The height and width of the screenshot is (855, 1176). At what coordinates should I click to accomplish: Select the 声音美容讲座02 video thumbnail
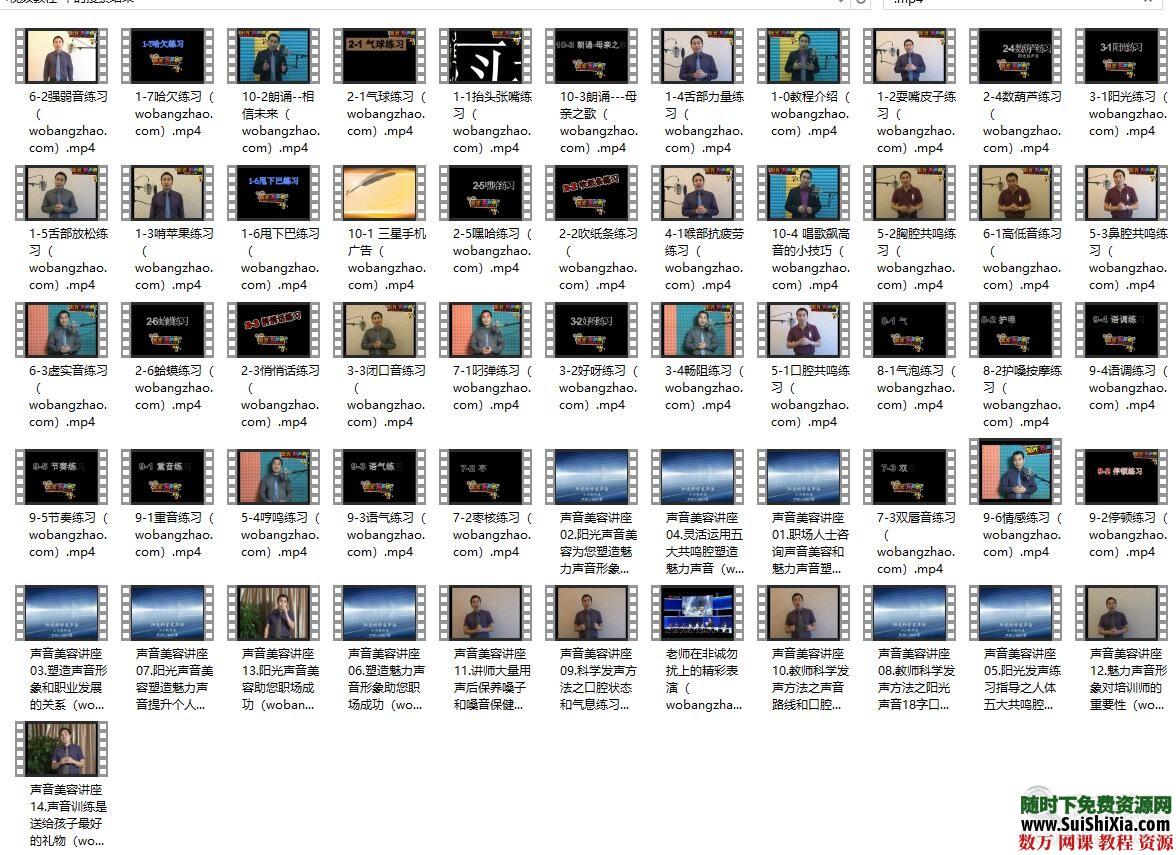(591, 478)
